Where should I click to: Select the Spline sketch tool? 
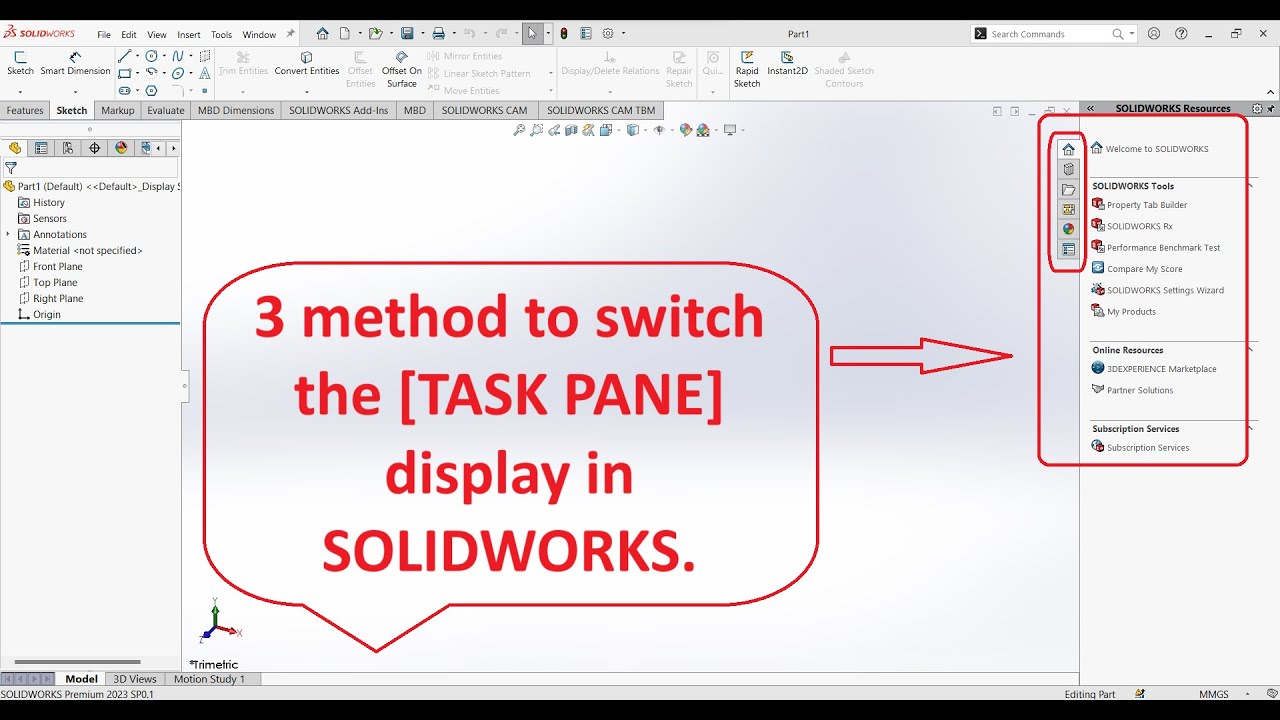click(x=178, y=56)
